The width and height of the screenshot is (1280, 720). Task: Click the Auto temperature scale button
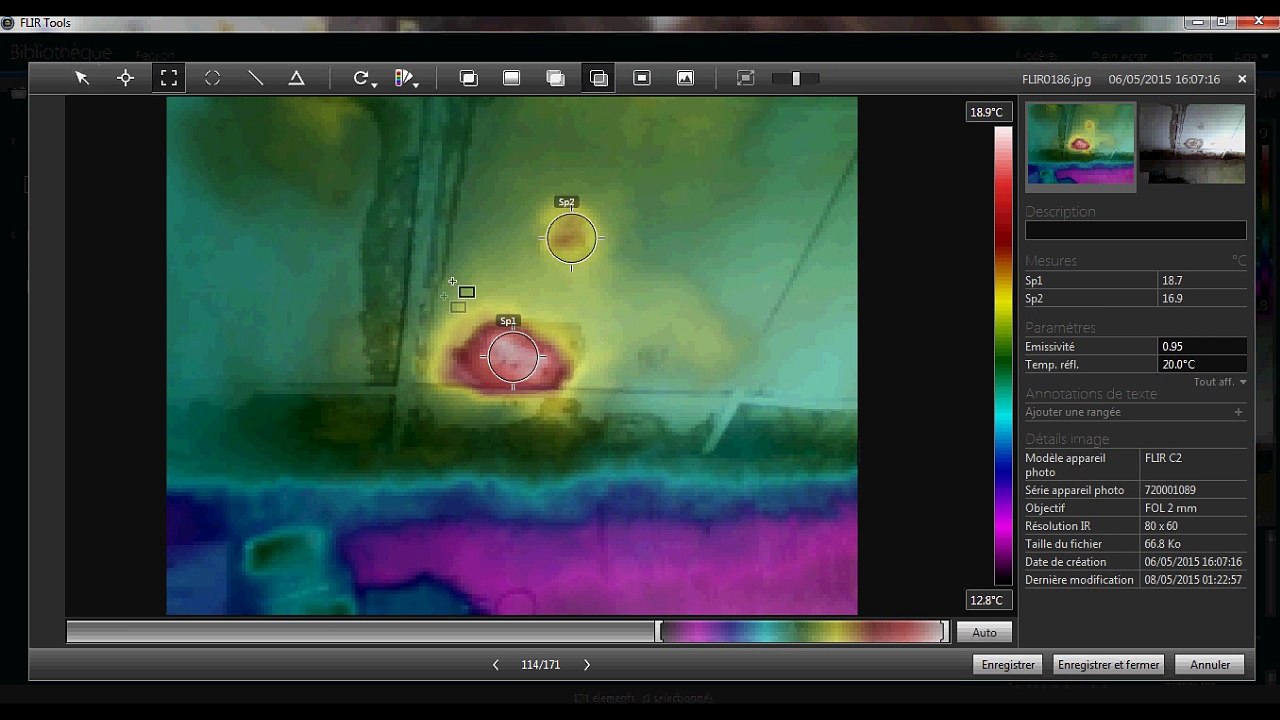(x=984, y=632)
